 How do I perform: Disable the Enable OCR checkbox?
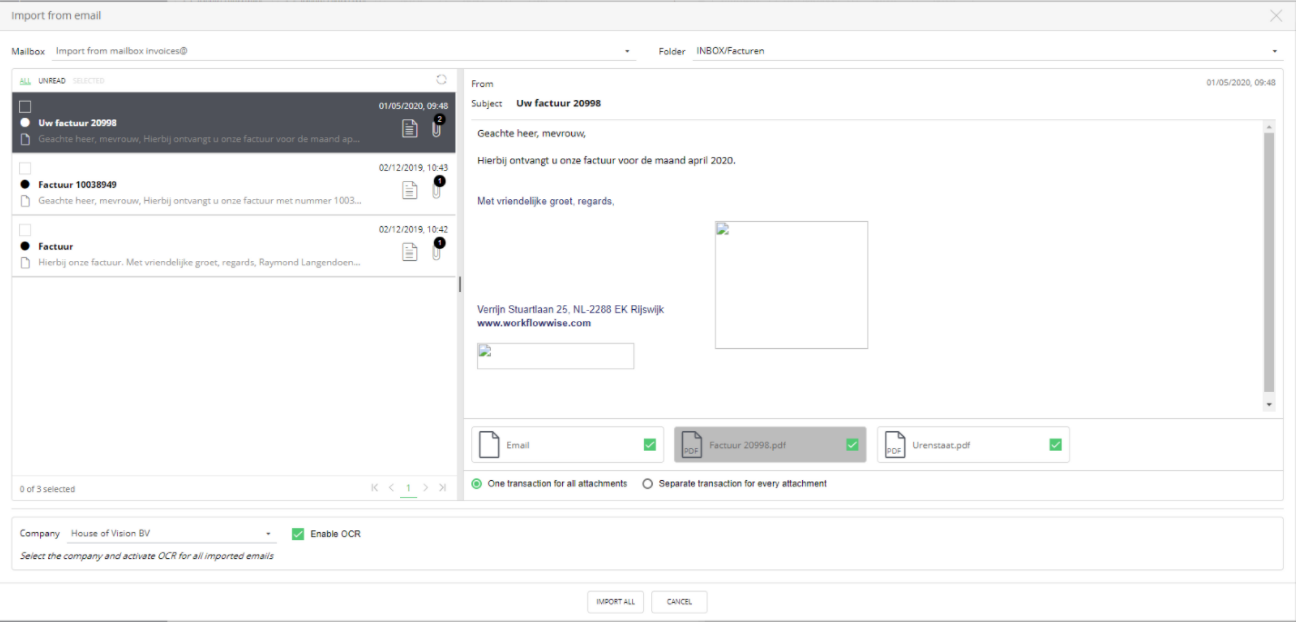(298, 534)
